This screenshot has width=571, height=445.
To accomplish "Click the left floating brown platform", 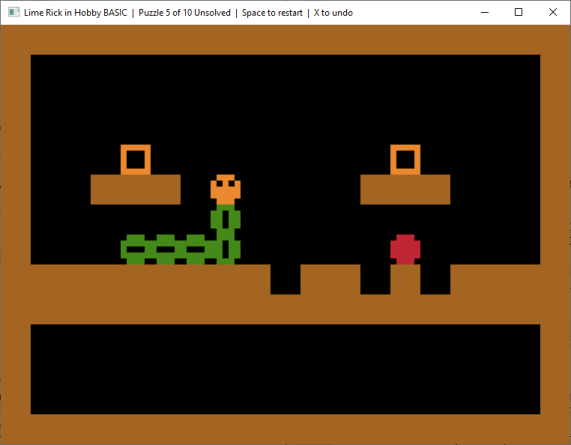I will pos(135,189).
